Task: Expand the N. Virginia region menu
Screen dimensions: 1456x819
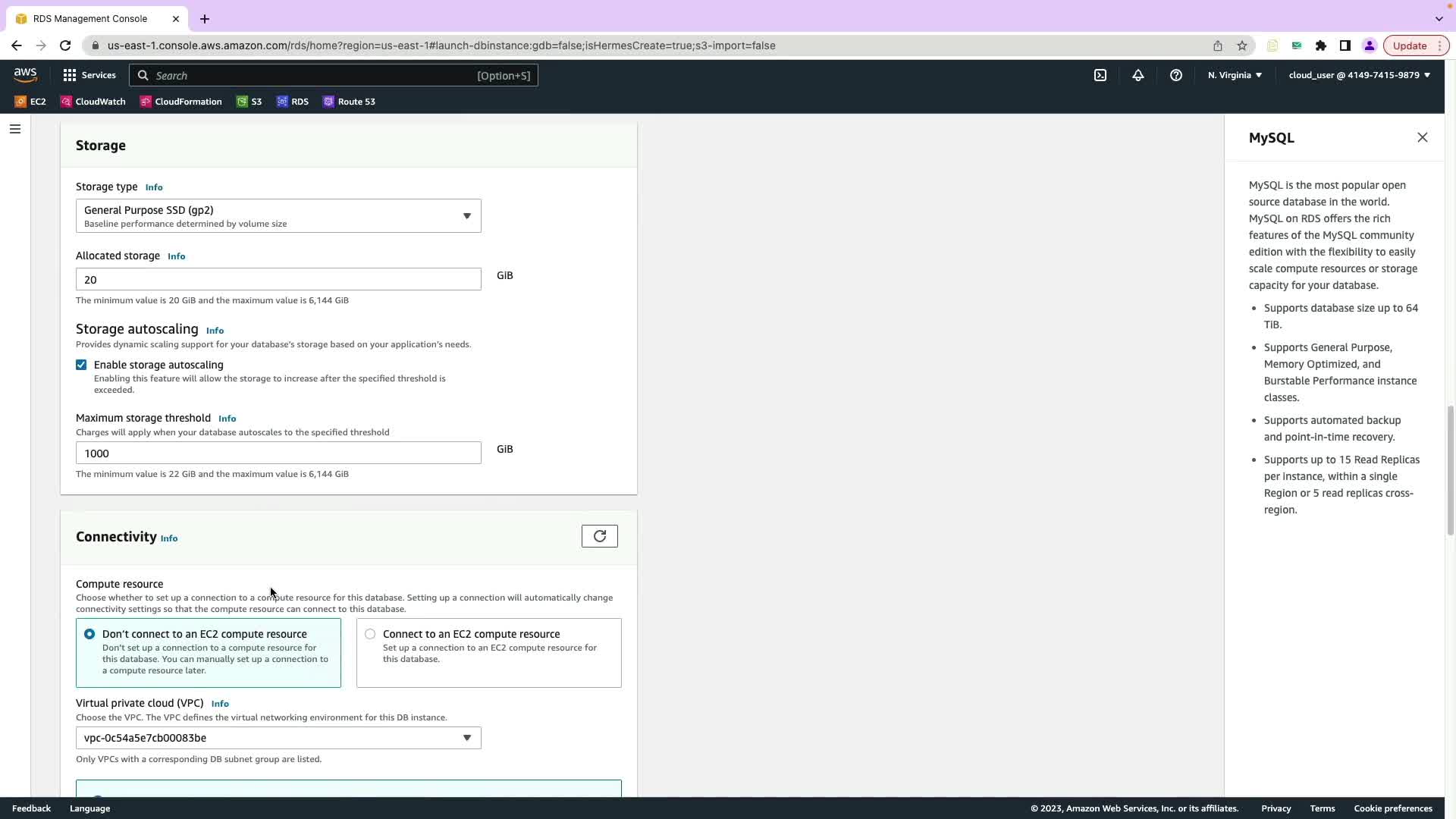Action: coord(1235,75)
